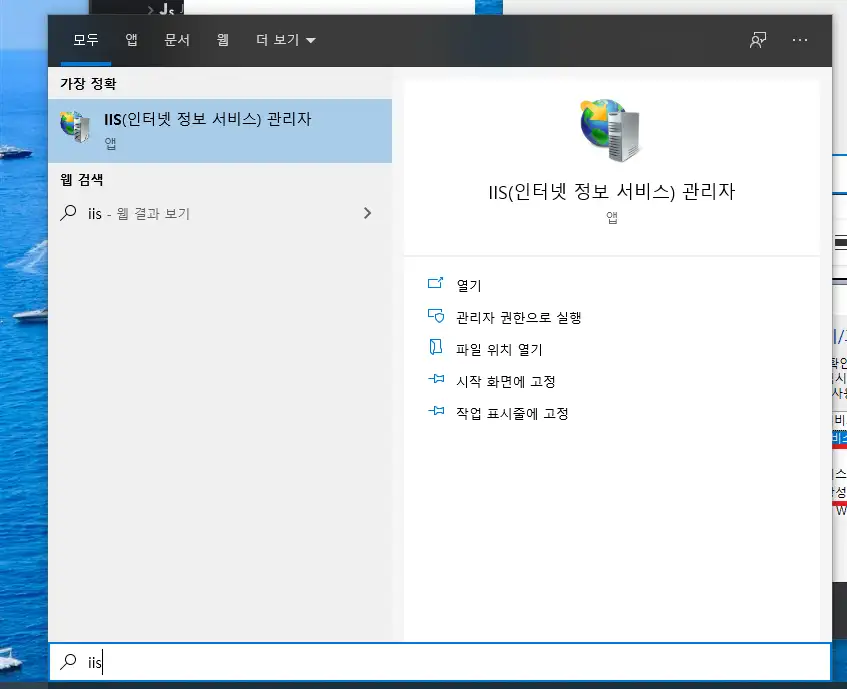Choose 작업 표시줄에 고정
847x689 pixels.
click(x=512, y=413)
